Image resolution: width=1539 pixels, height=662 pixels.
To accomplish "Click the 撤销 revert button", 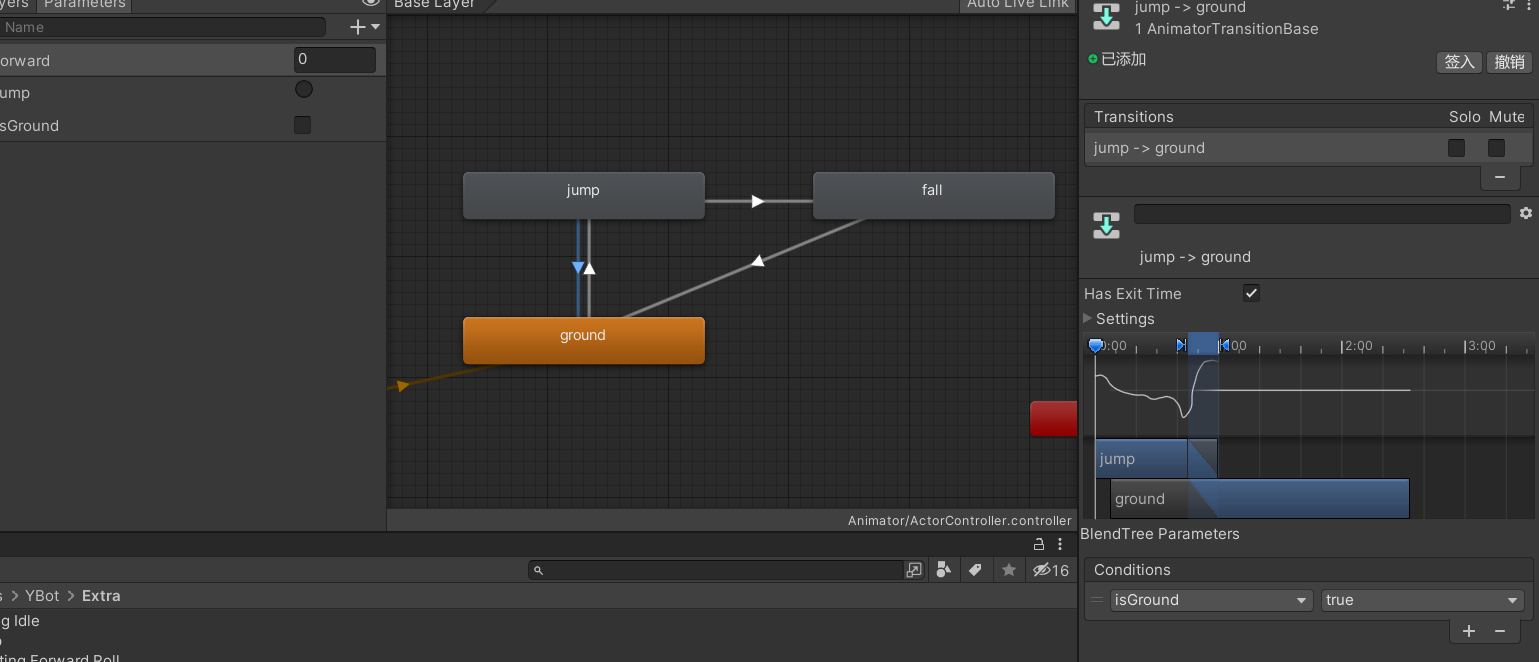I will coord(1509,62).
